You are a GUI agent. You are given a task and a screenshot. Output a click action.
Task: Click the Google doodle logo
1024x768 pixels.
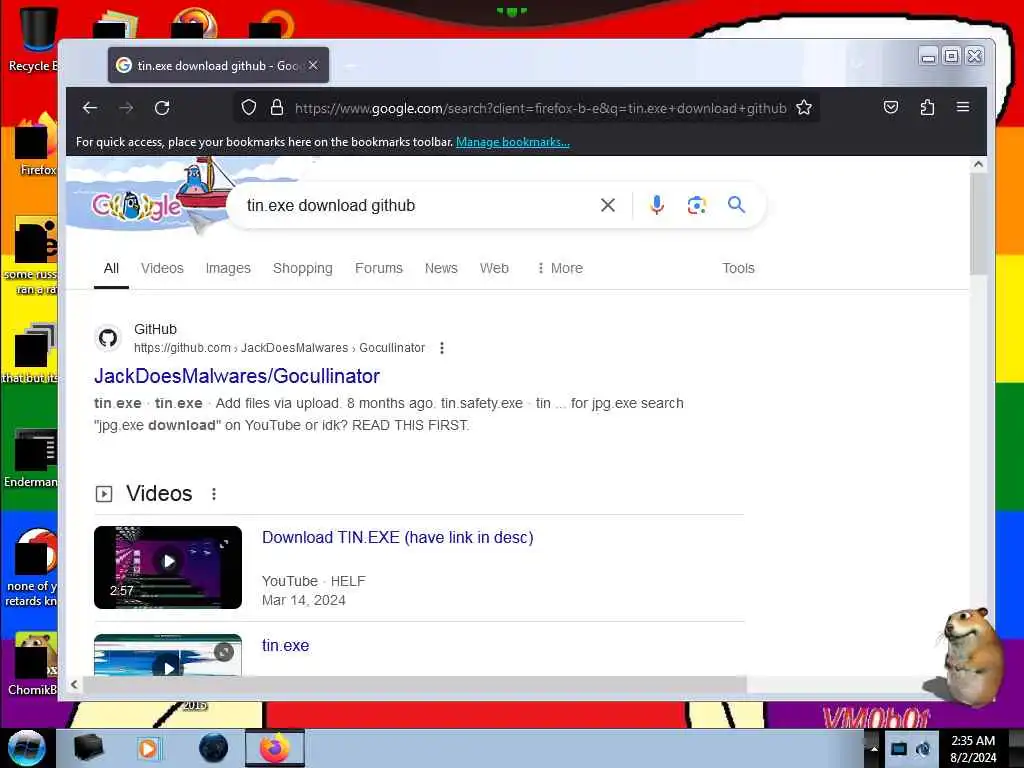tap(137, 206)
